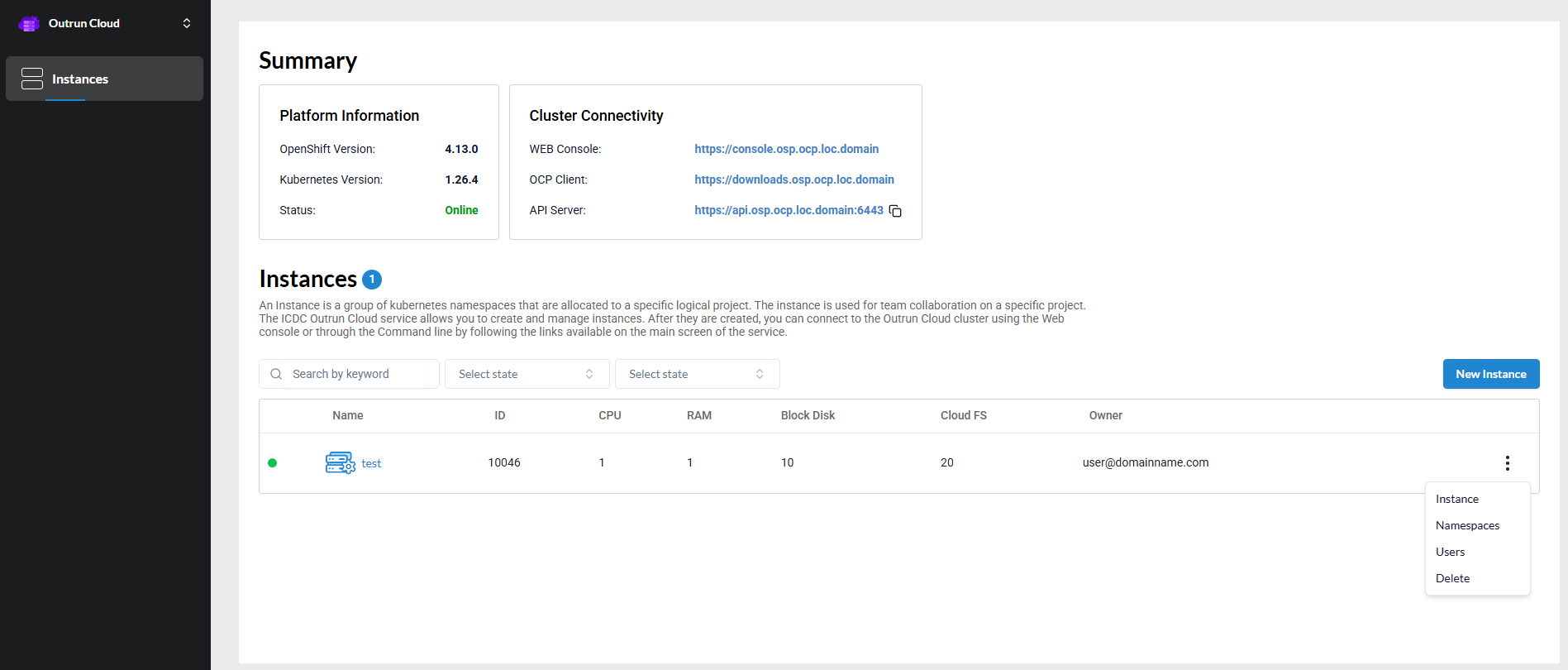
Task: Click the Outrun Cloud logo icon
Action: tap(29, 24)
